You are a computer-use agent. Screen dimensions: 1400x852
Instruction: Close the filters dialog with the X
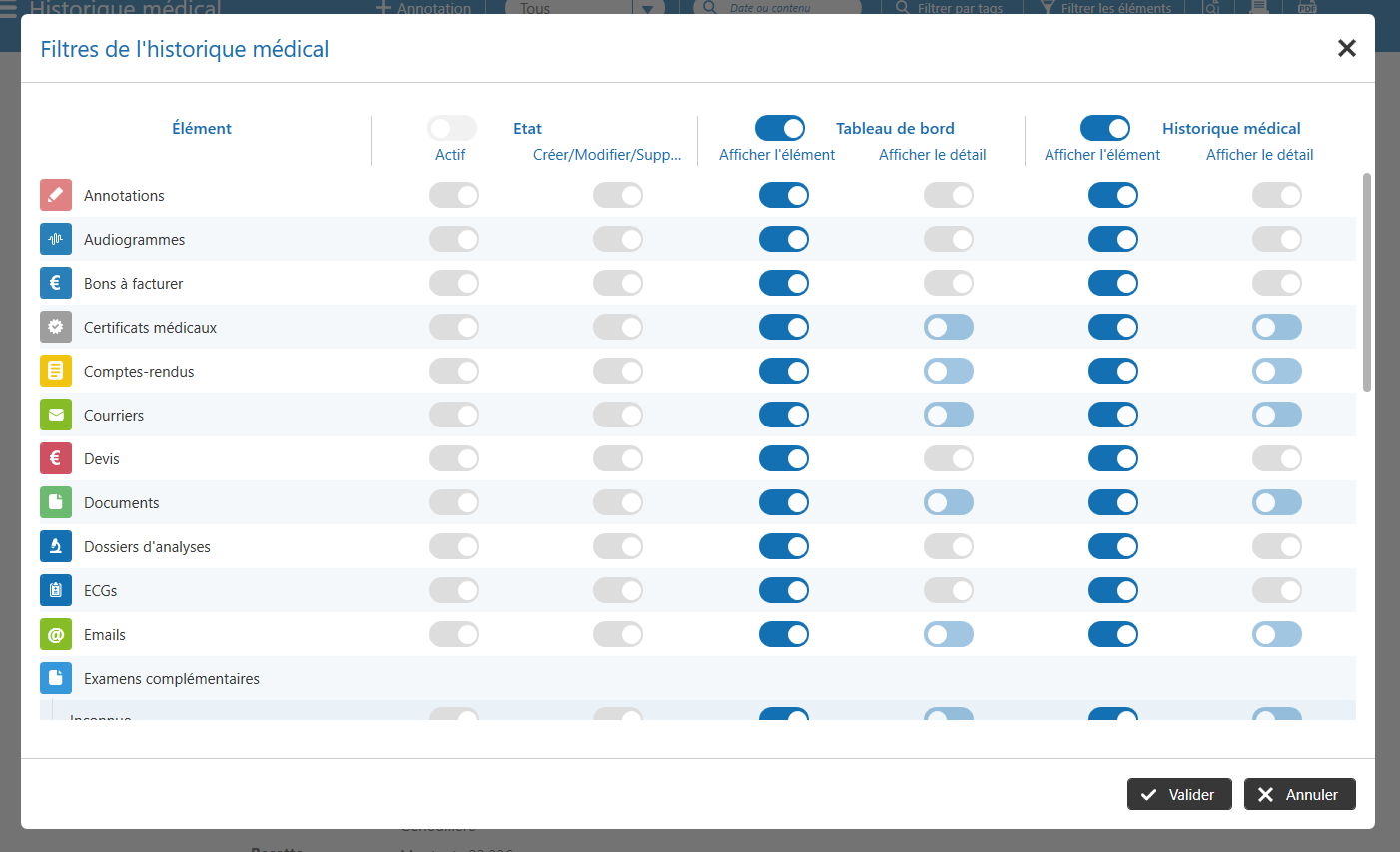pos(1346,48)
